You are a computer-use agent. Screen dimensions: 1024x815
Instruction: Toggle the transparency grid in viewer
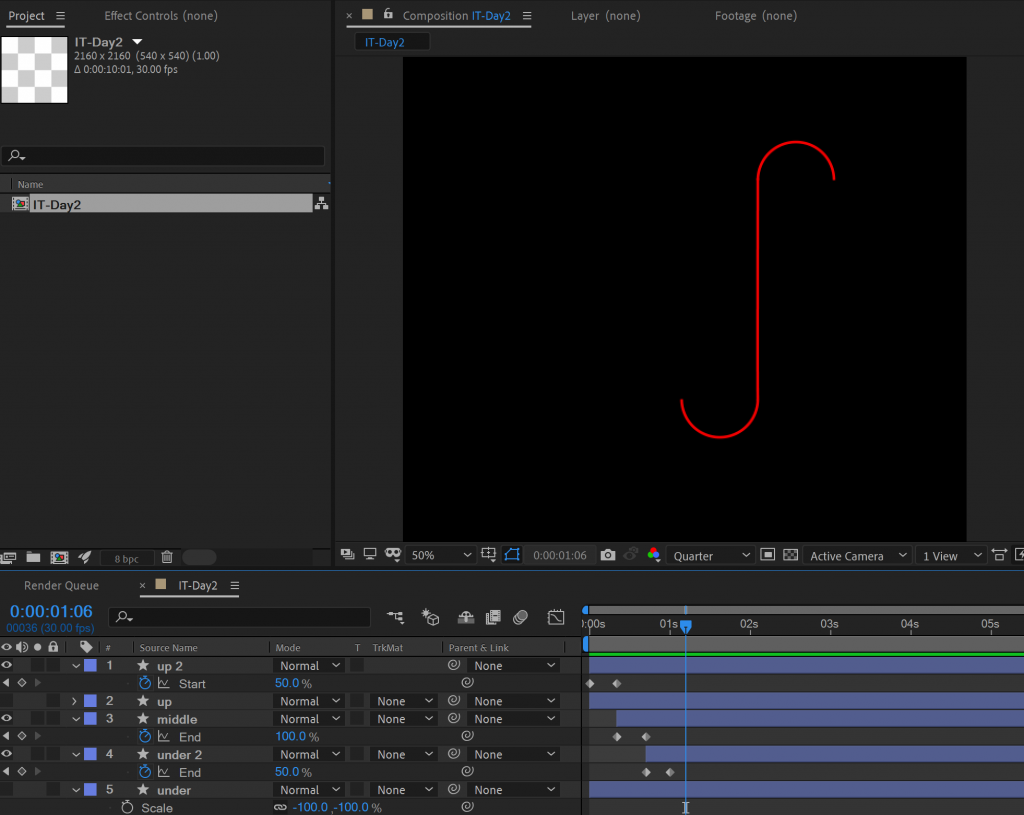(x=790, y=555)
